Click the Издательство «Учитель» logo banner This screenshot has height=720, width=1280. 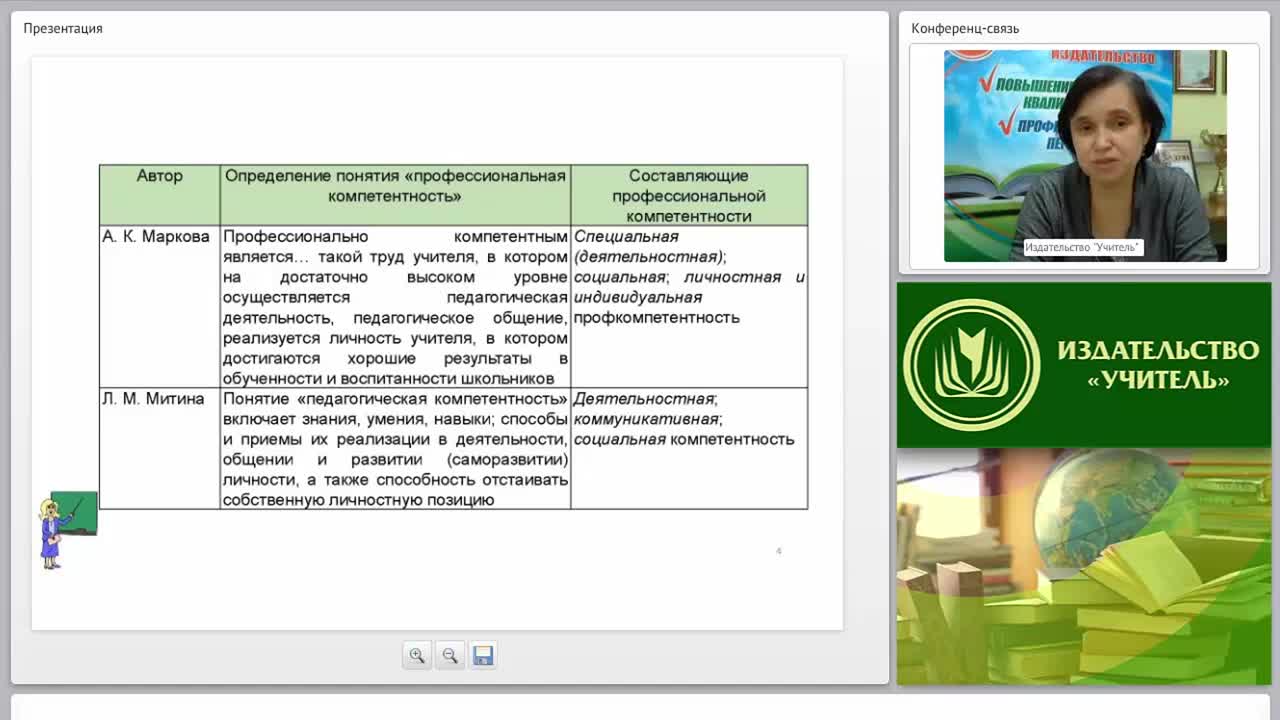pyautogui.click(x=1084, y=365)
